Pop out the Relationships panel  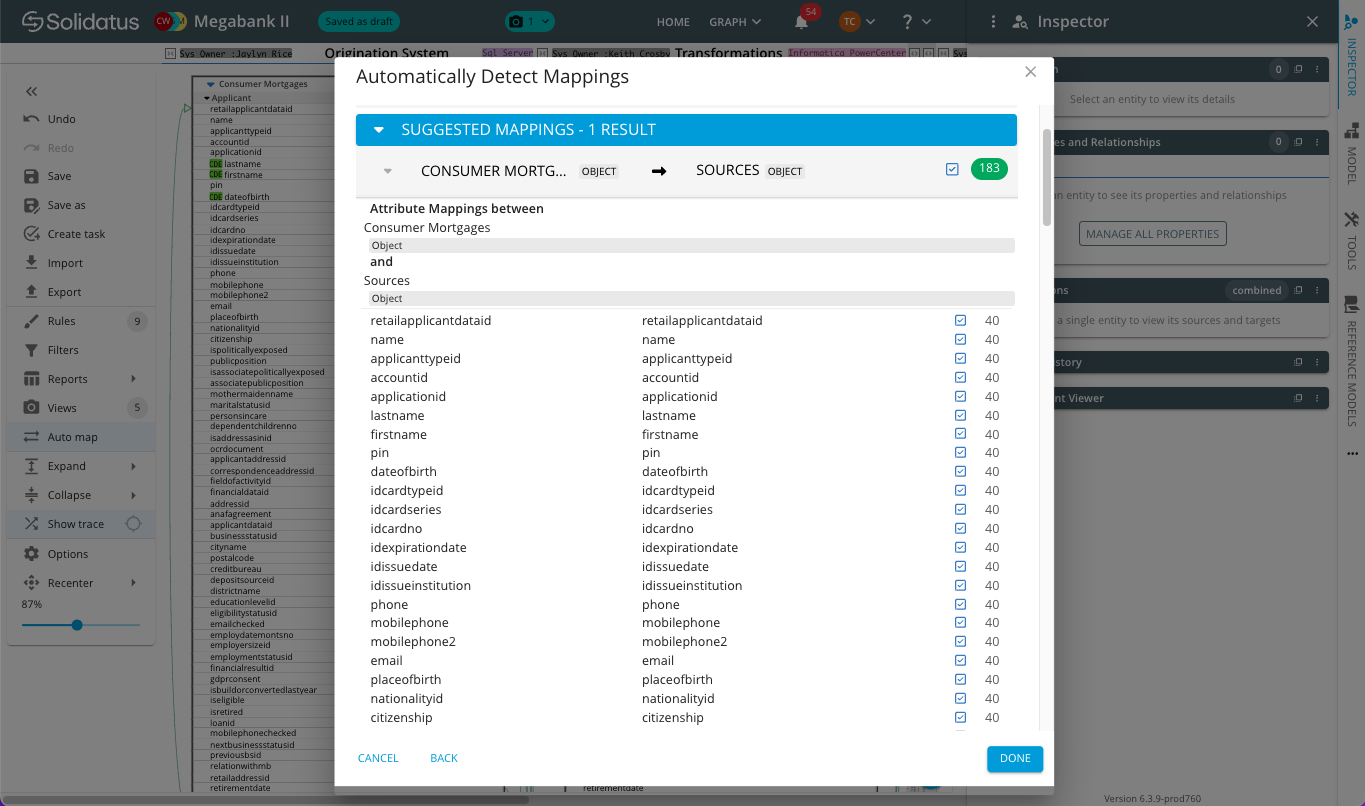[1298, 142]
